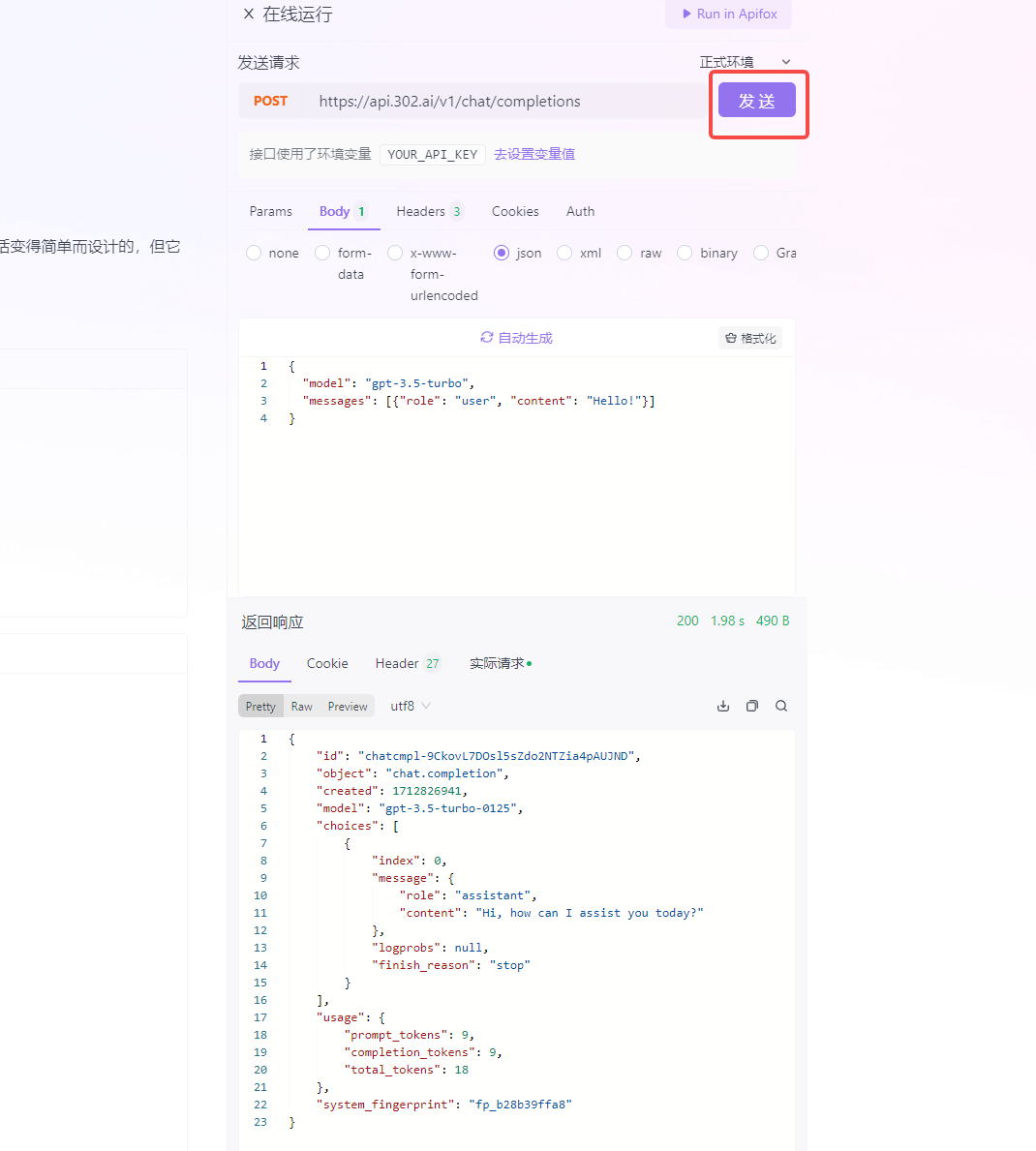Close the 在线运行 panel via X icon

click(x=250, y=15)
